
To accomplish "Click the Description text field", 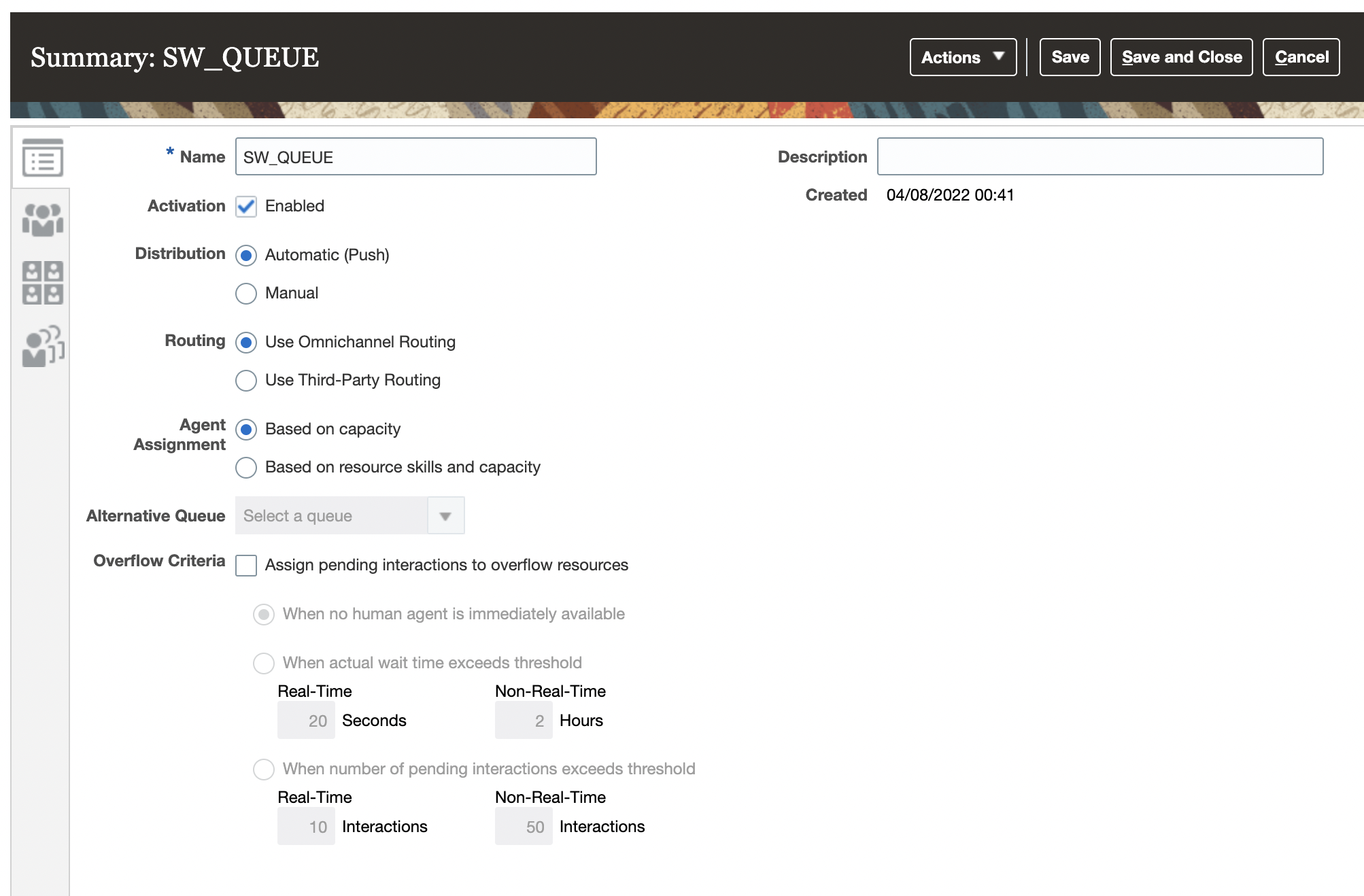I will [x=1099, y=157].
